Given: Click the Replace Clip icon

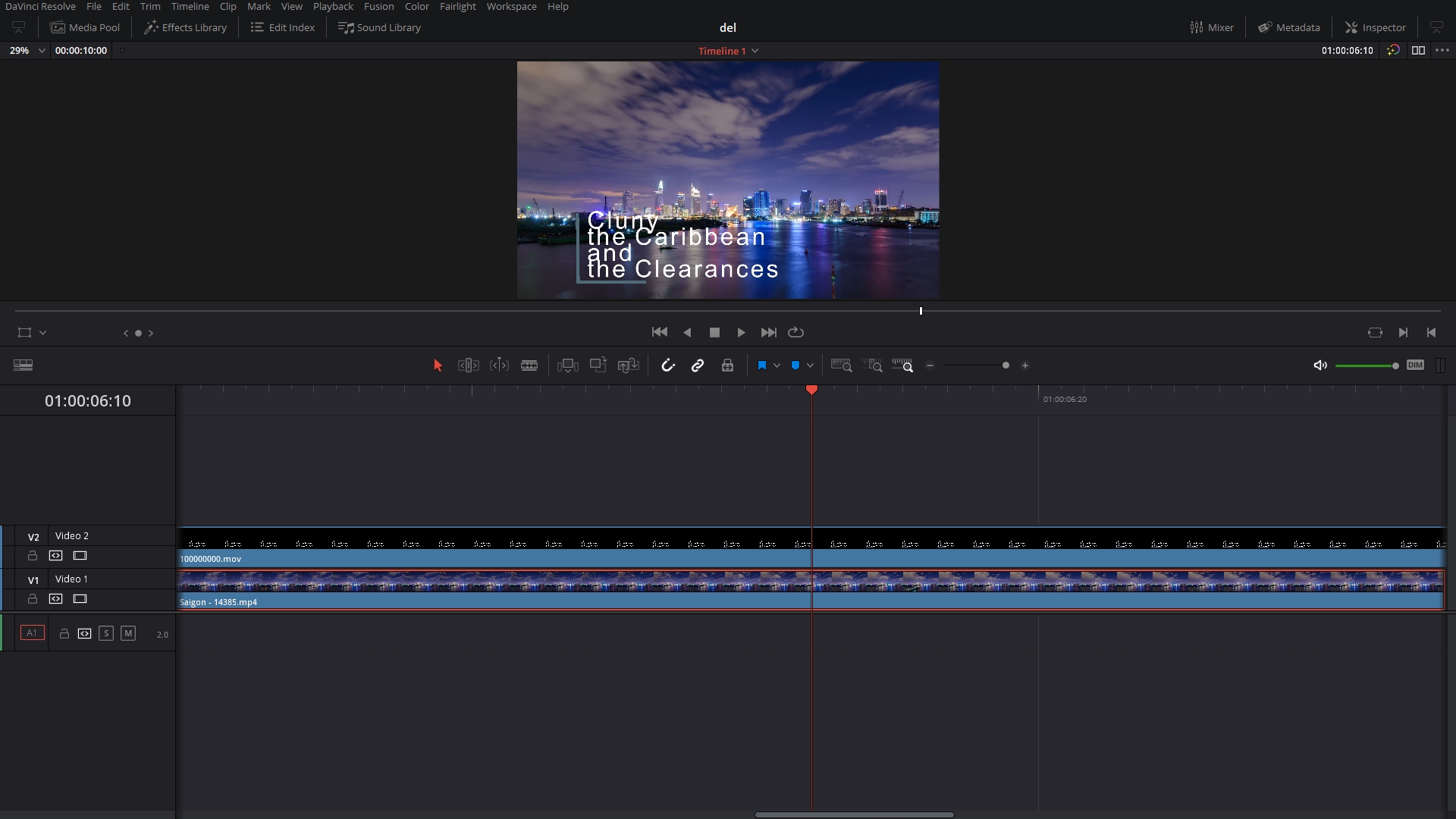Looking at the screenshot, I should [x=629, y=366].
